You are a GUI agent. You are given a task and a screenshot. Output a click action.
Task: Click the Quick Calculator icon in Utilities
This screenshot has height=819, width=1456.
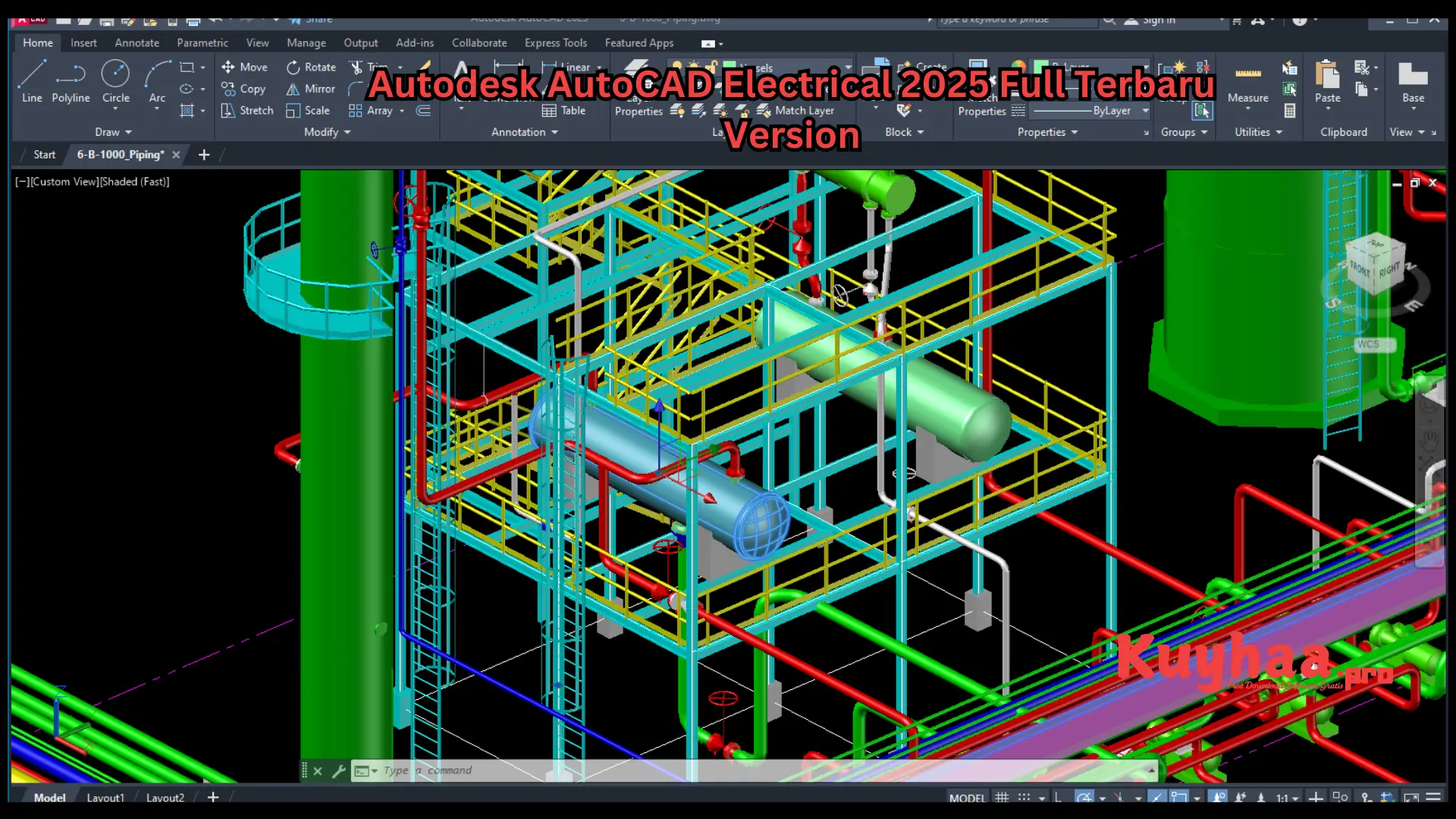pyautogui.click(x=1290, y=111)
